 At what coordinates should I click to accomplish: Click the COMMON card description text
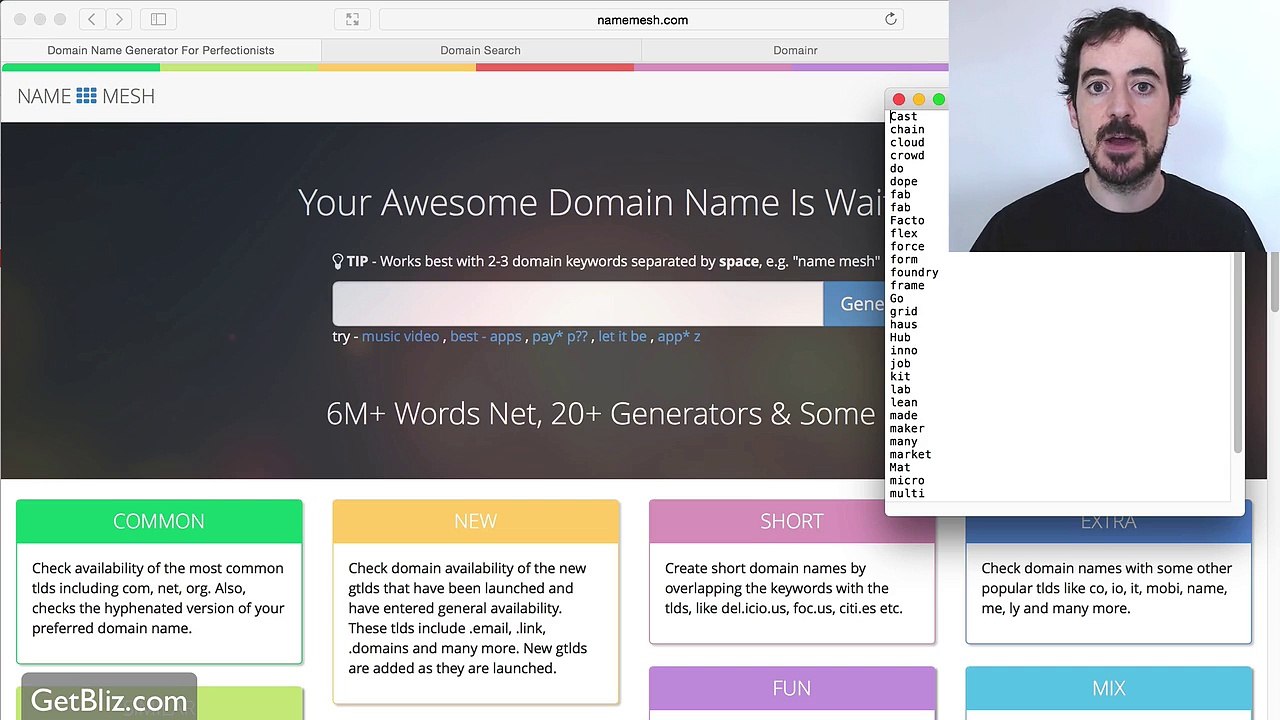tap(158, 598)
